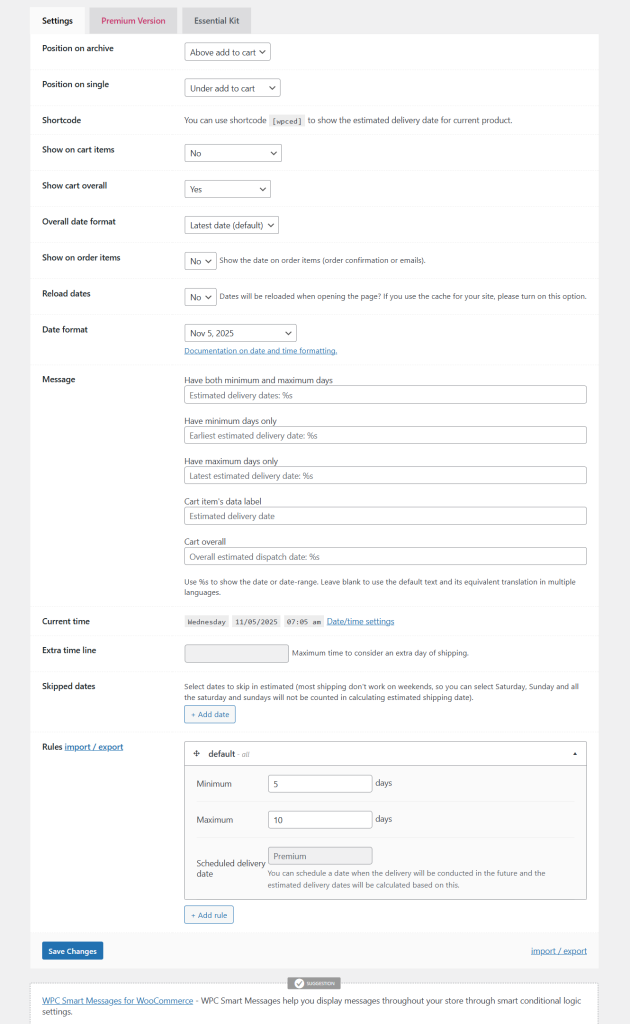Click the + Add date button

(x=209, y=714)
